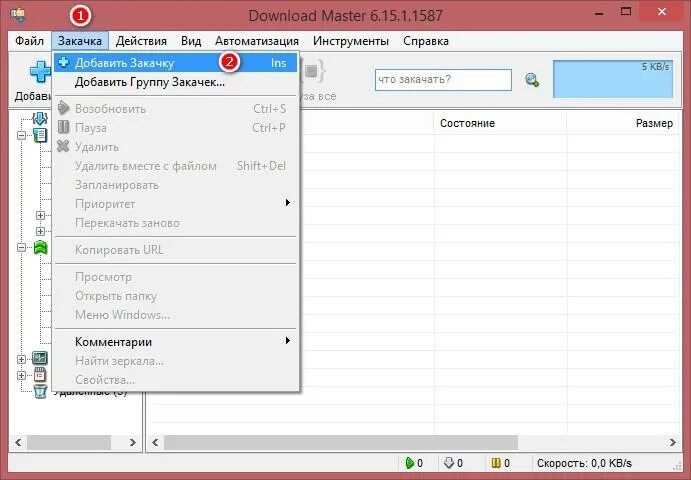Close the open Закачка menu via its title

coord(80,41)
